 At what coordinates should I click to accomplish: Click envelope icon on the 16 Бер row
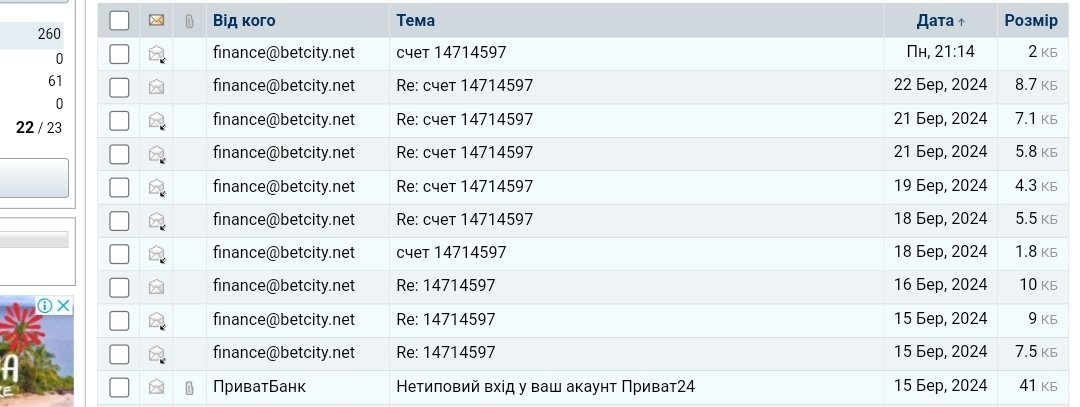[x=156, y=287]
